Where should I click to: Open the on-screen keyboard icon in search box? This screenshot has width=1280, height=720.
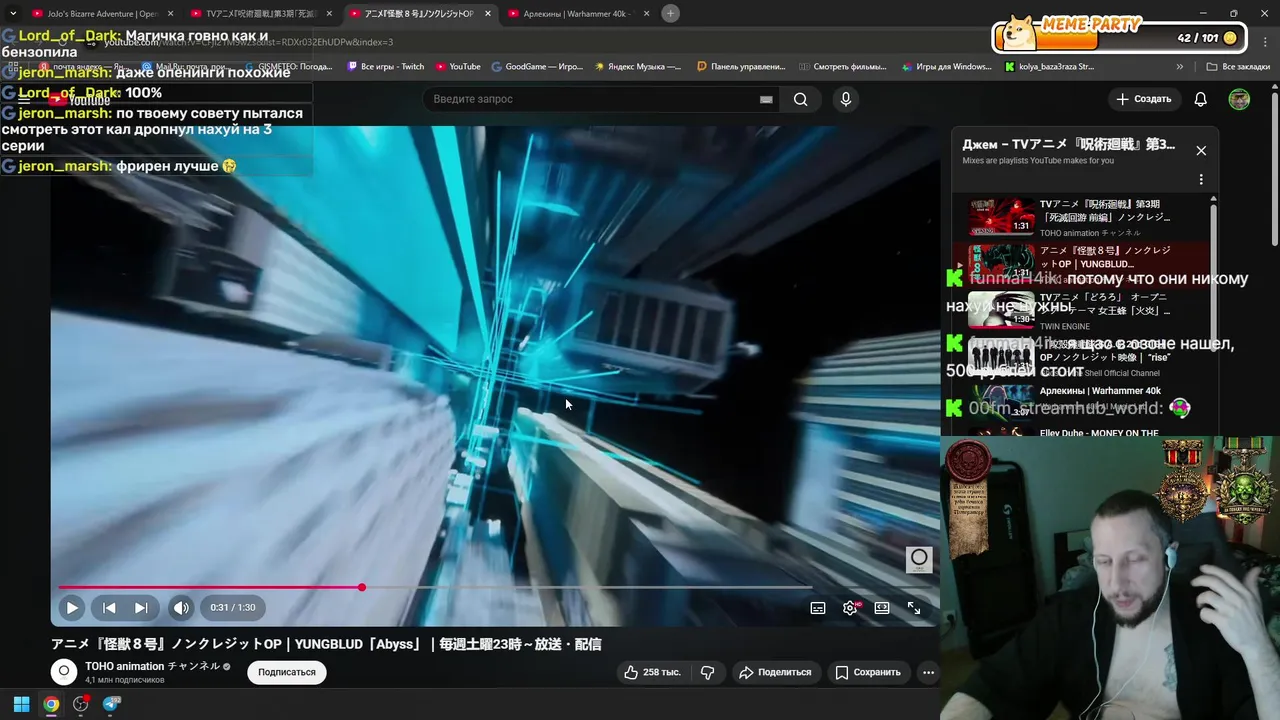(x=766, y=99)
